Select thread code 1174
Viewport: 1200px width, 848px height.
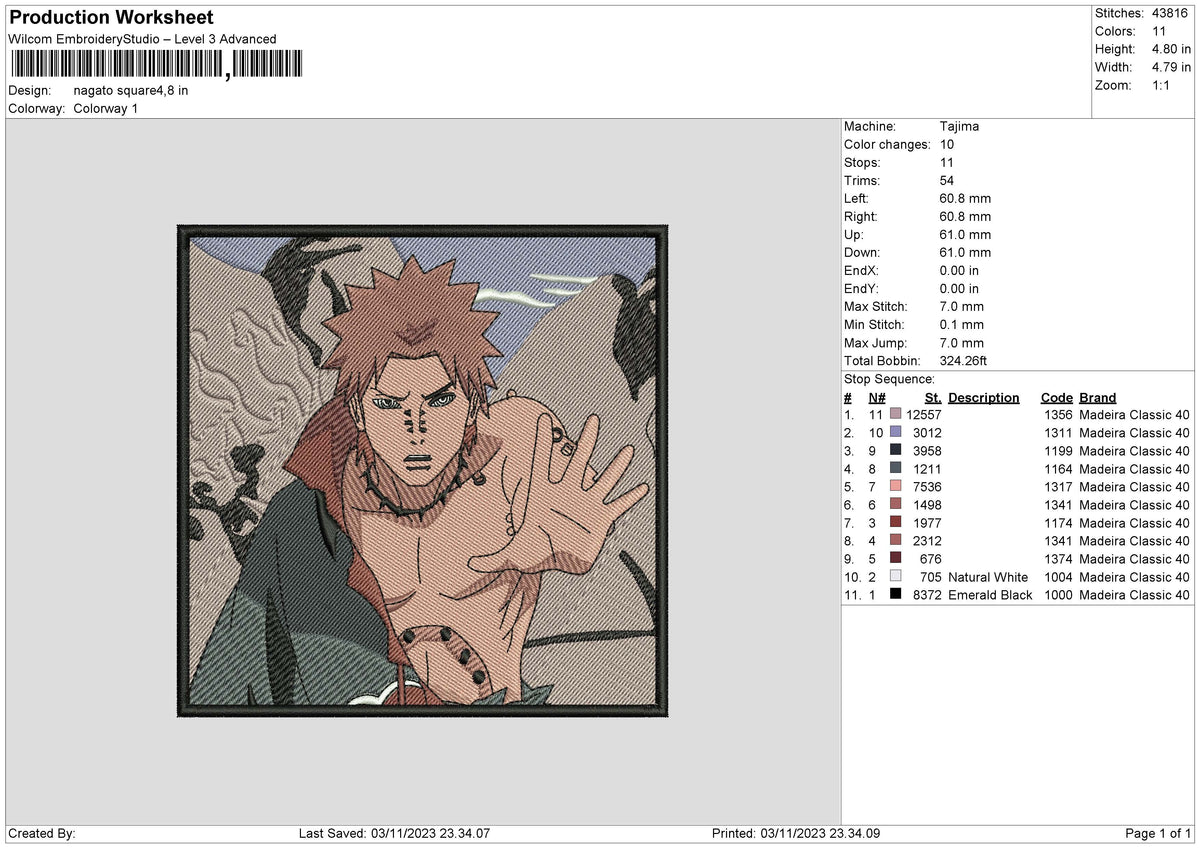(1058, 523)
